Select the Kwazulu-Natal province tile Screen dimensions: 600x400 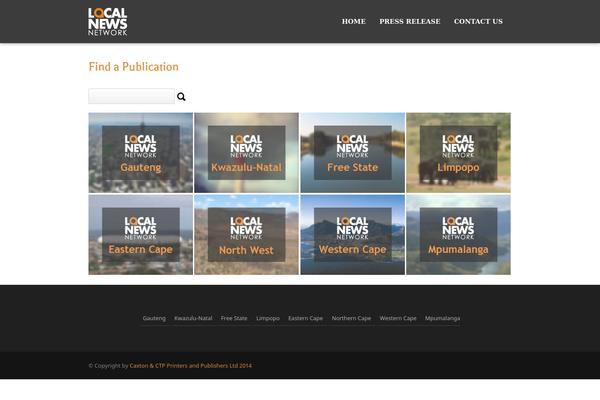click(246, 152)
